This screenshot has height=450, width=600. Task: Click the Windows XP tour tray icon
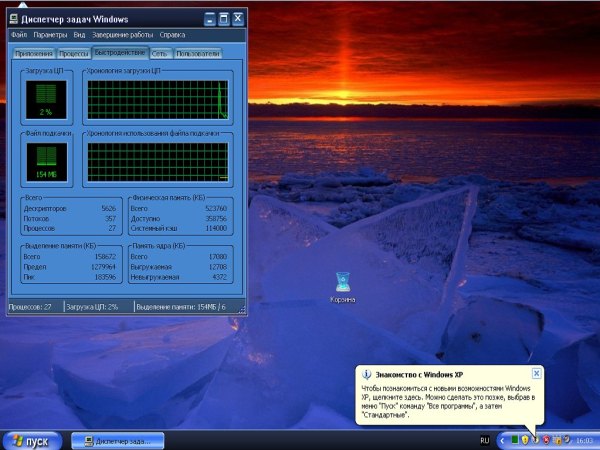(x=536, y=439)
